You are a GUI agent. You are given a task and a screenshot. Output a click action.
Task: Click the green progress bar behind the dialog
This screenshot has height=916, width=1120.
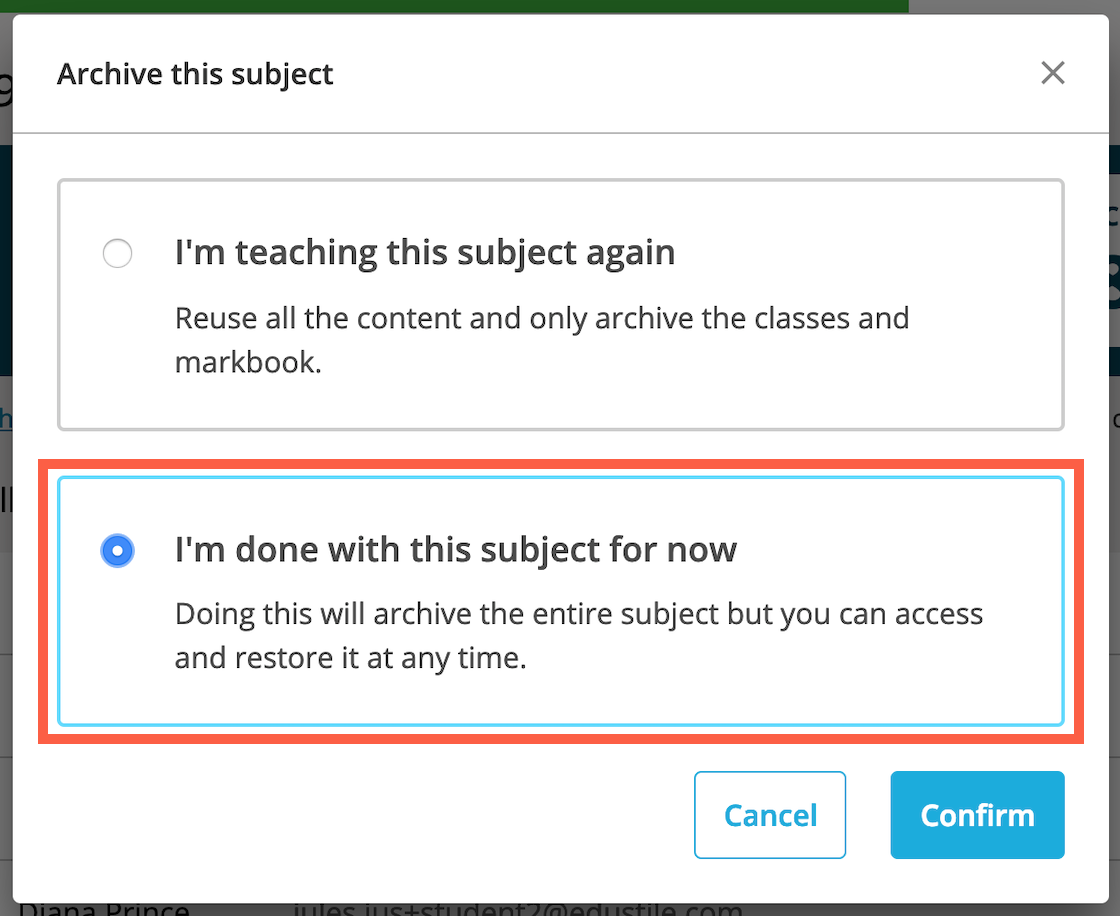pyautogui.click(x=454, y=6)
